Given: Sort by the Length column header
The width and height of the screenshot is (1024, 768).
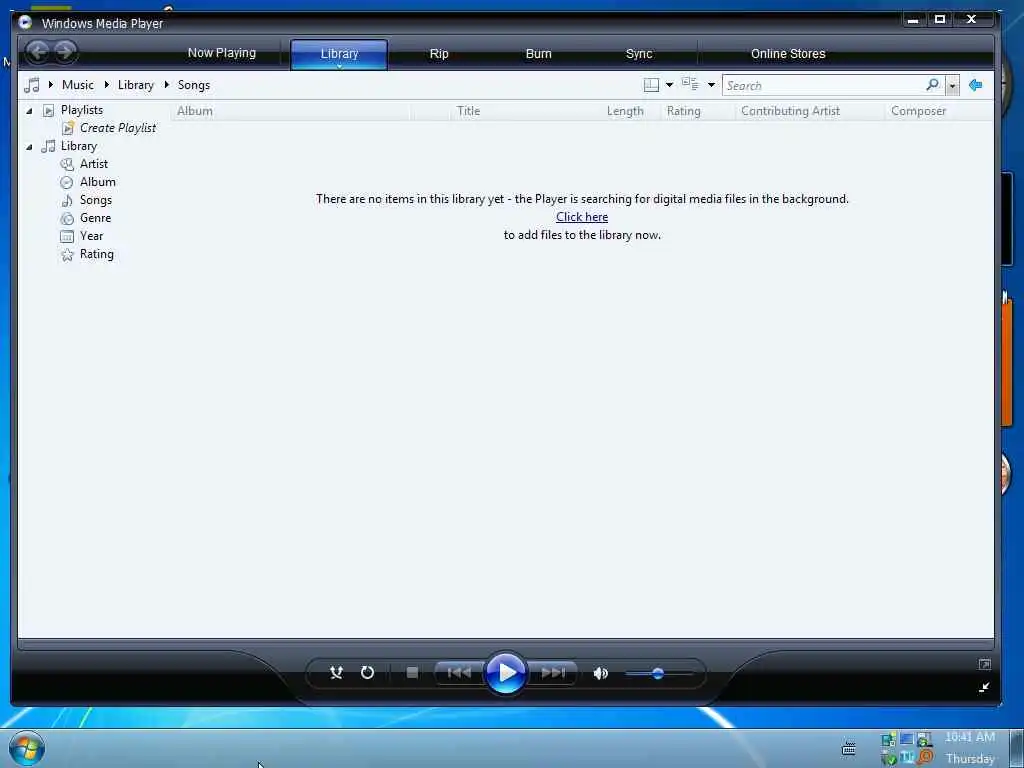Looking at the screenshot, I should 625,111.
